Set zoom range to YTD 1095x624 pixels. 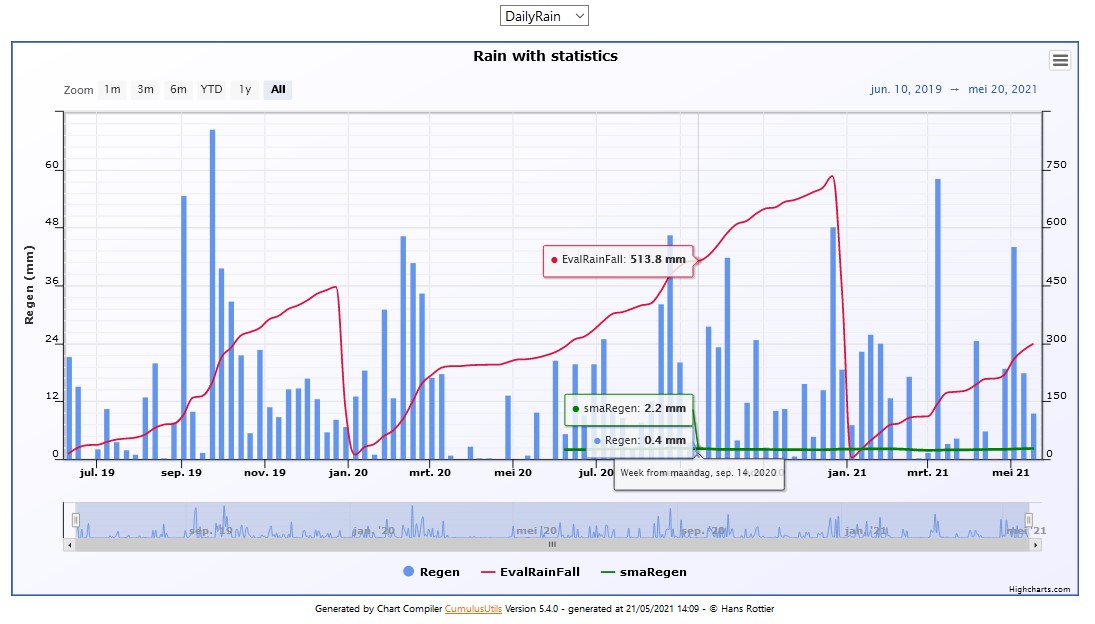[211, 90]
